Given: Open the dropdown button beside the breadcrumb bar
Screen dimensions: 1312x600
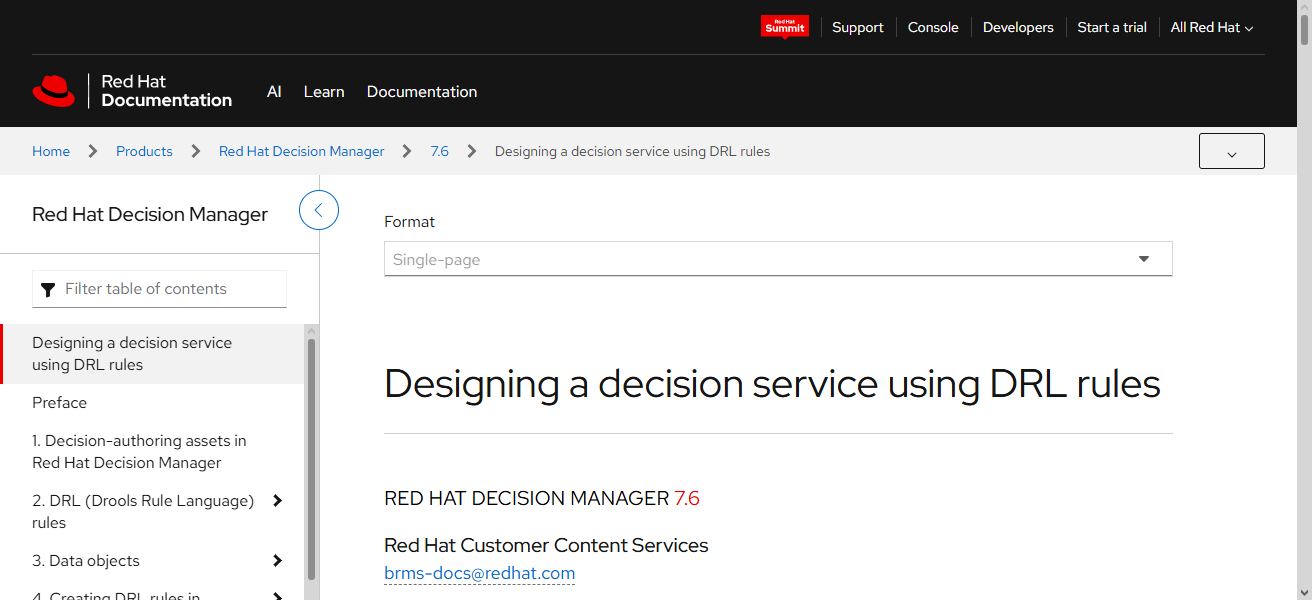Looking at the screenshot, I should click(x=1231, y=150).
